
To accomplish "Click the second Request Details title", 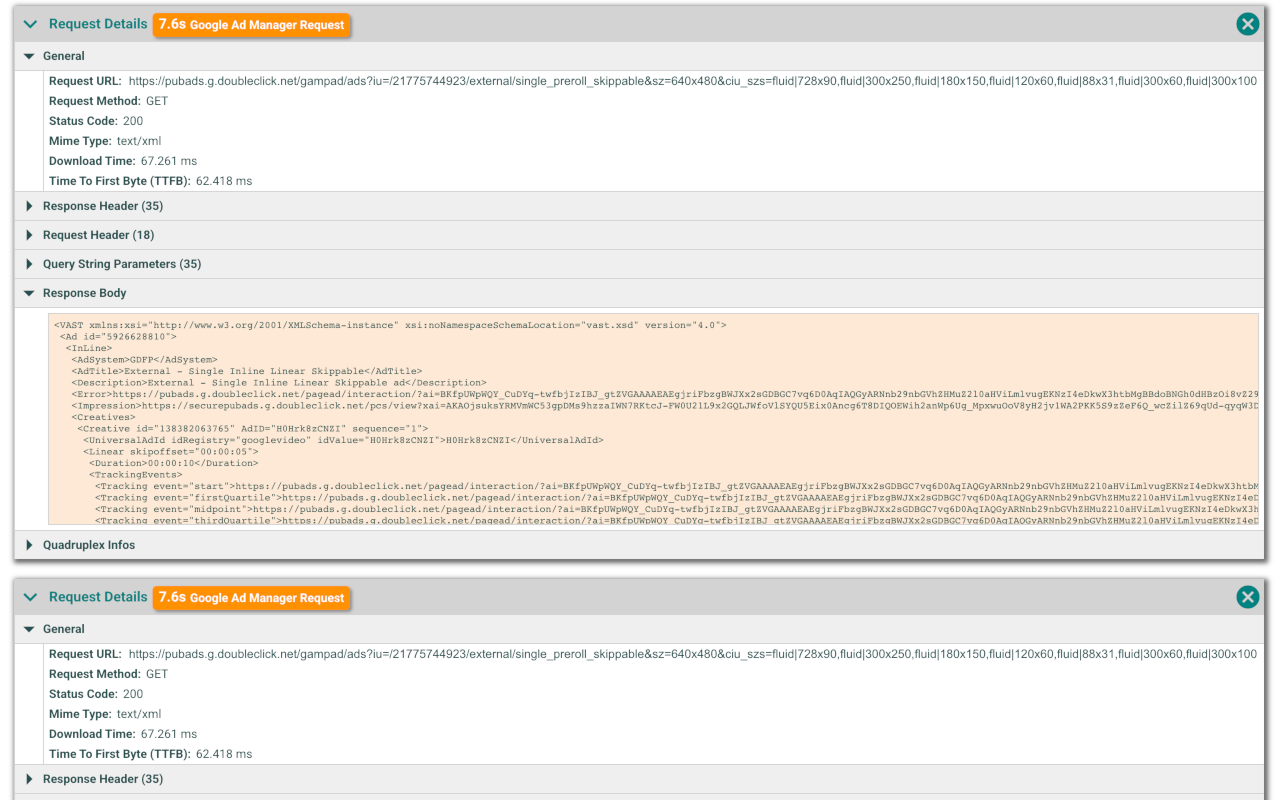I will tap(98, 597).
